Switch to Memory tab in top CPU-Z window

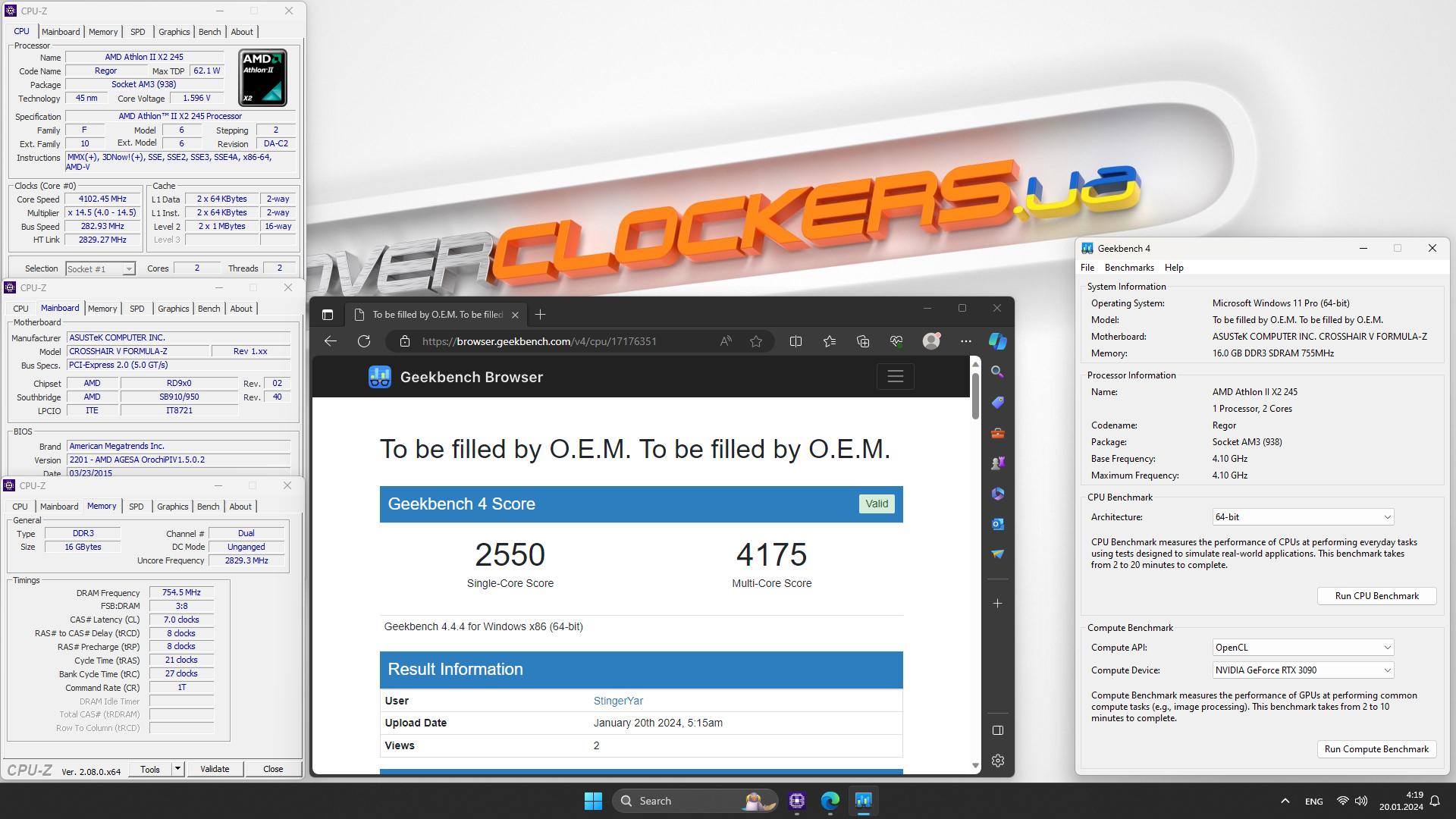point(103,32)
